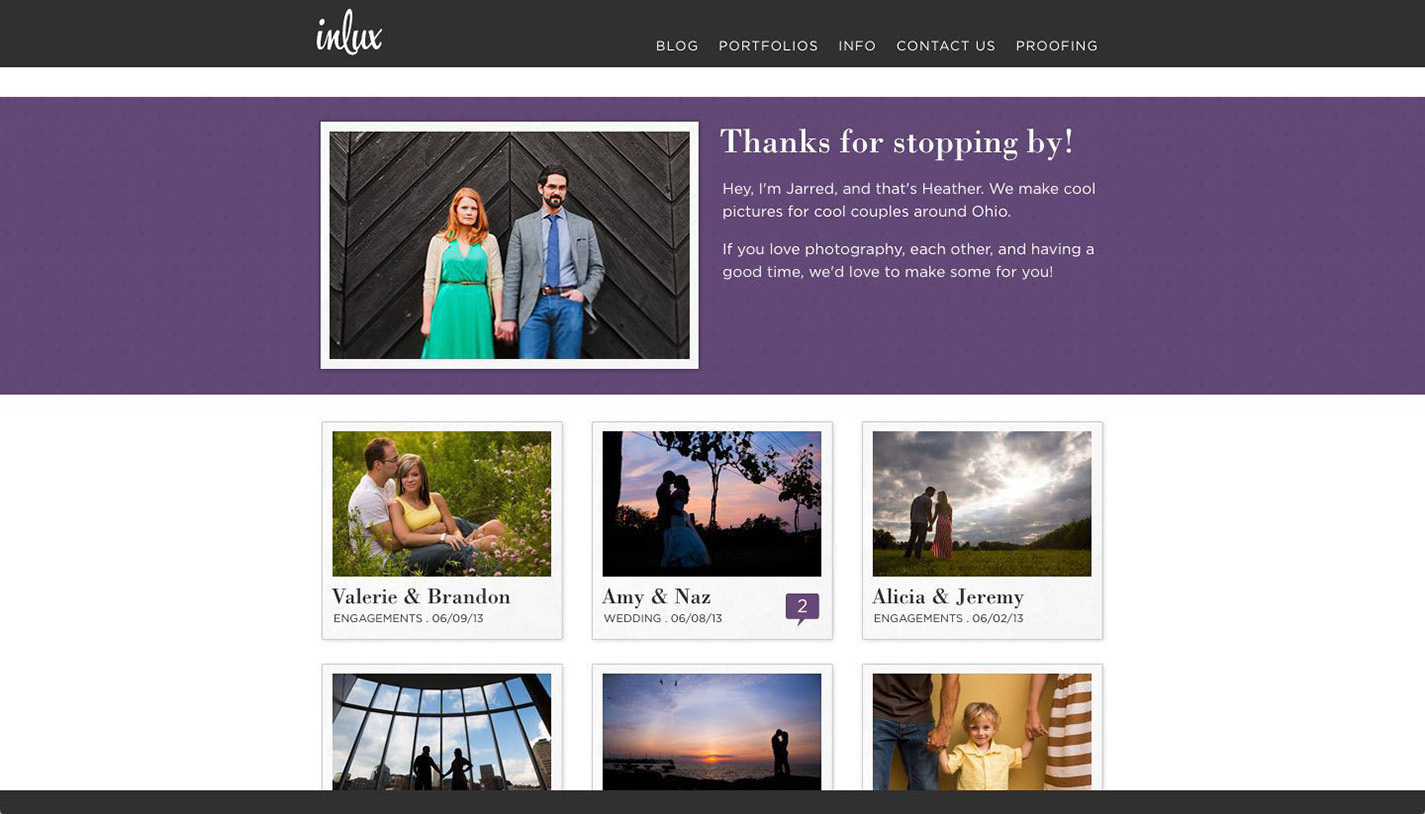Image resolution: width=1425 pixels, height=814 pixels.
Task: Open the Valerie & Brandon field photo
Action: [441, 503]
